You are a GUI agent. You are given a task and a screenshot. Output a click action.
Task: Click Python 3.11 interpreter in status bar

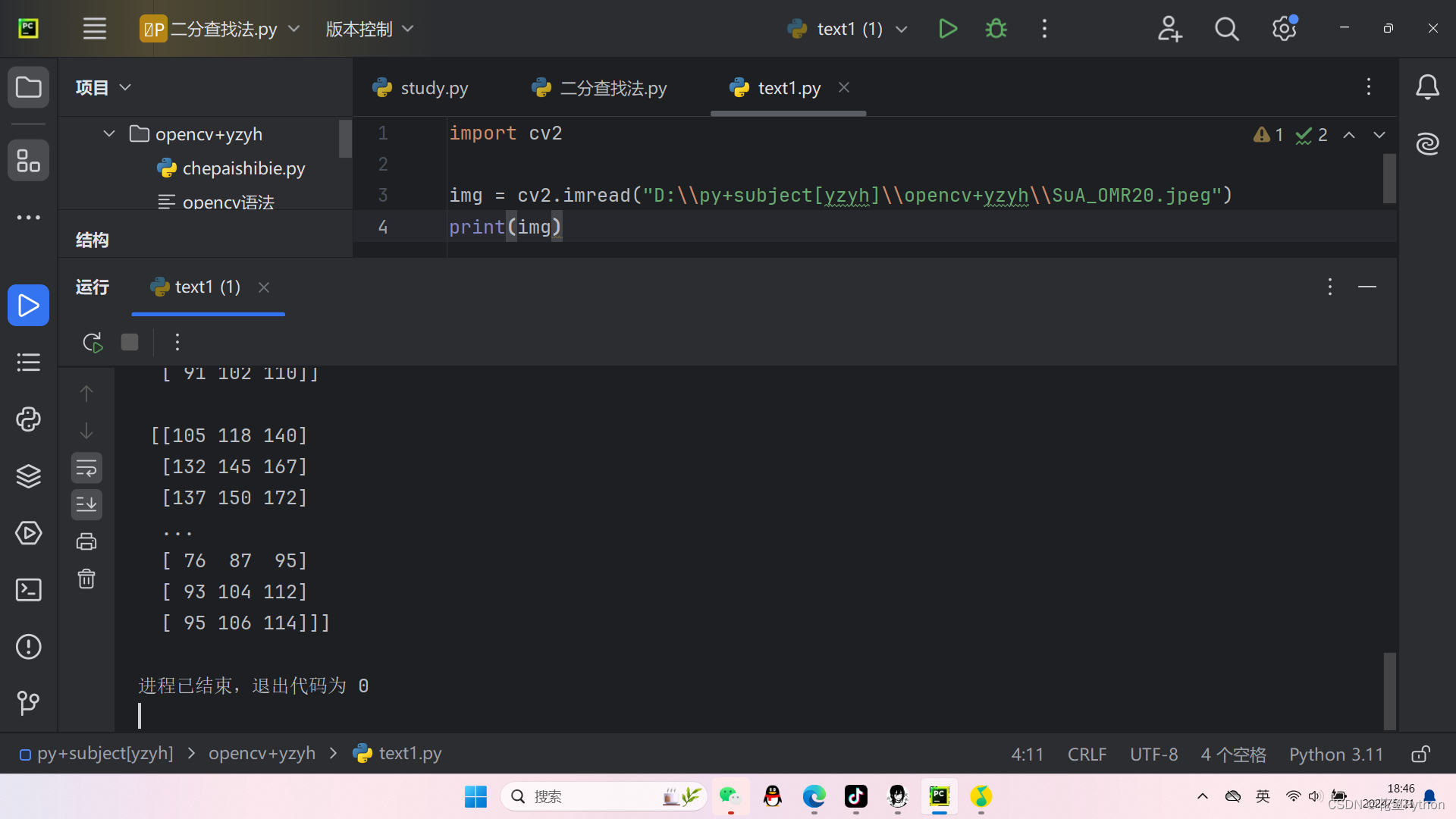point(1335,754)
